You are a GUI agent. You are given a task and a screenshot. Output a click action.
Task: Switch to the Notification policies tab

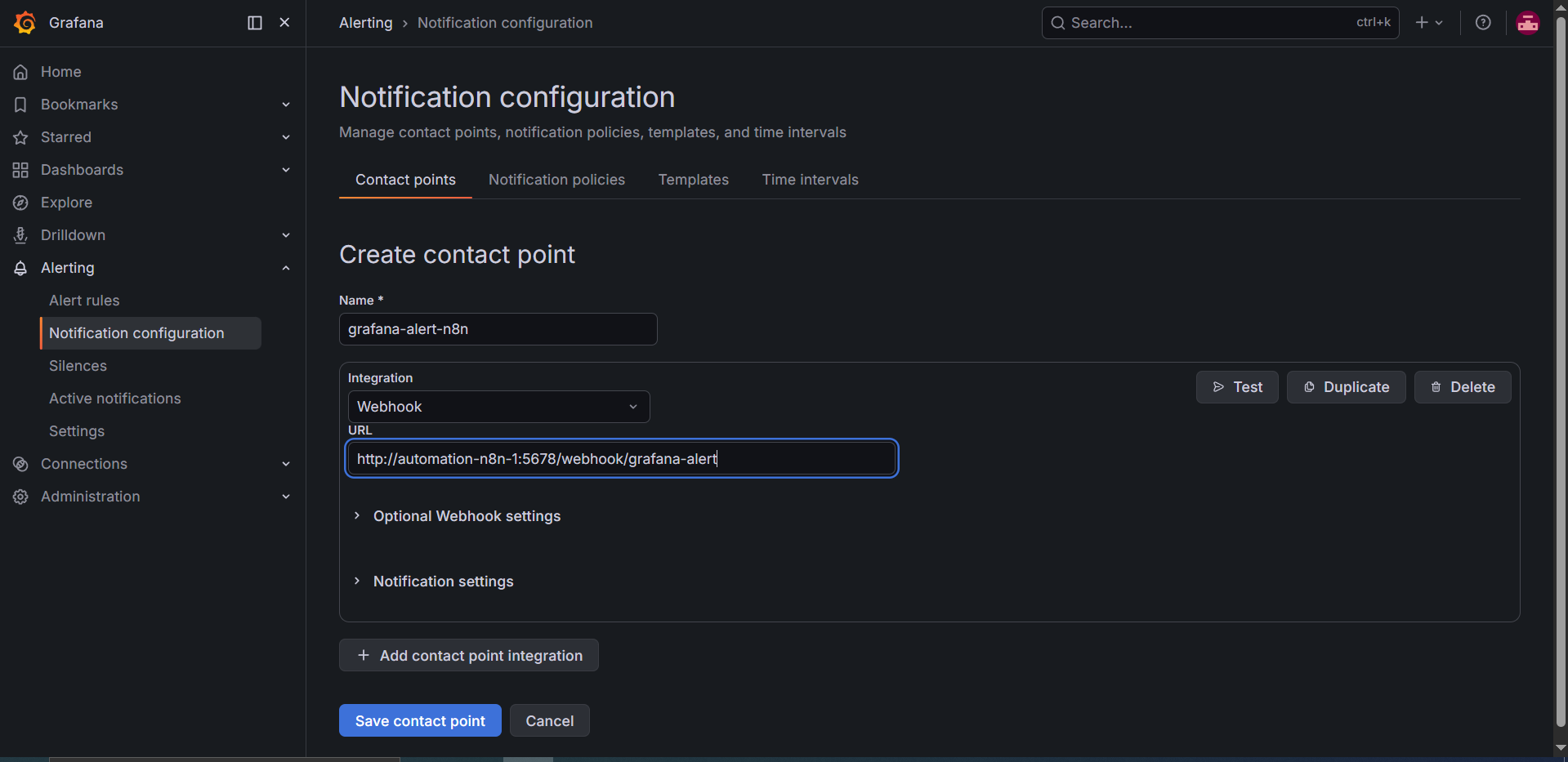[x=556, y=180]
